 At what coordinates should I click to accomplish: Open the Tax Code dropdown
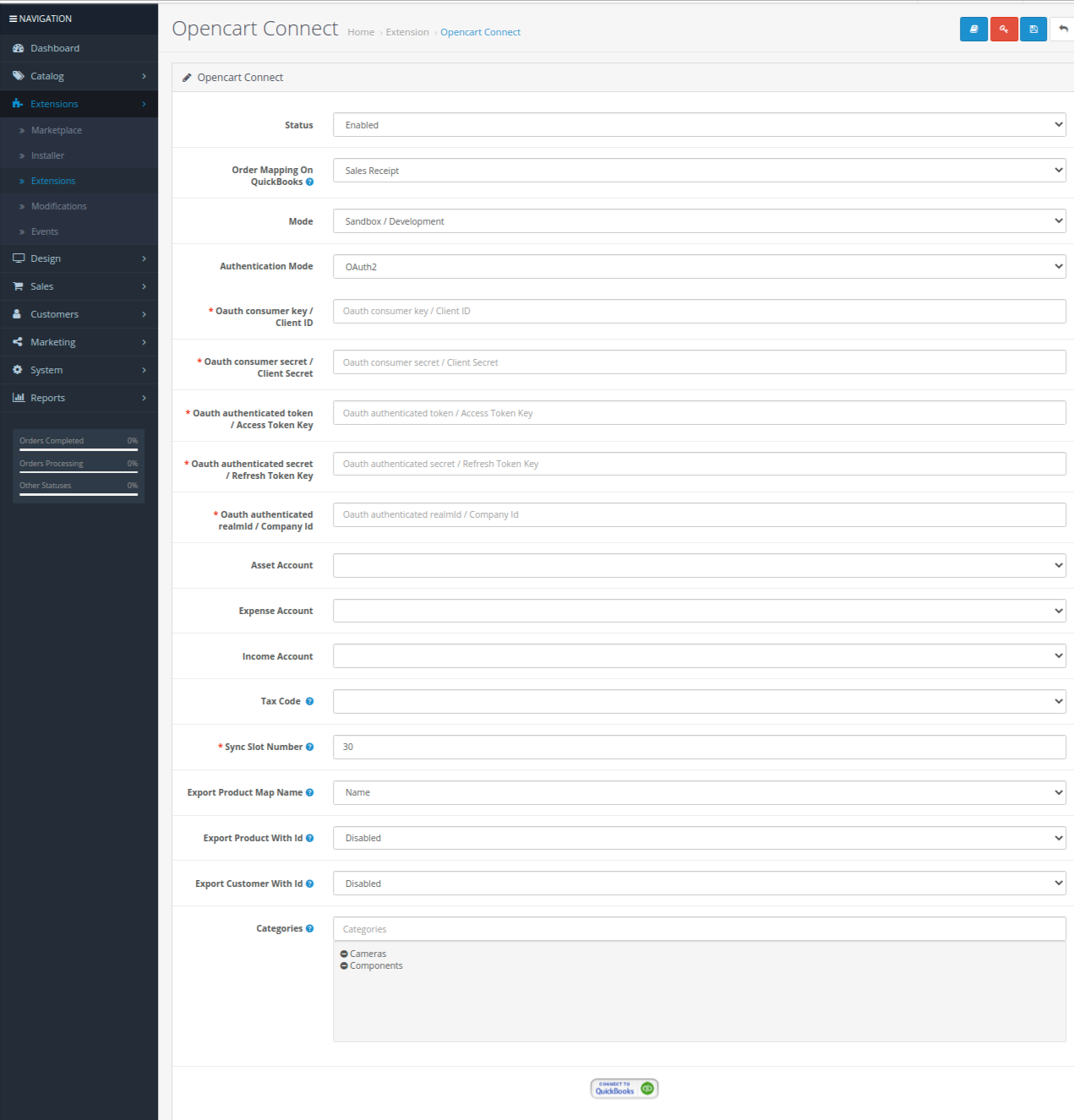[699, 702]
